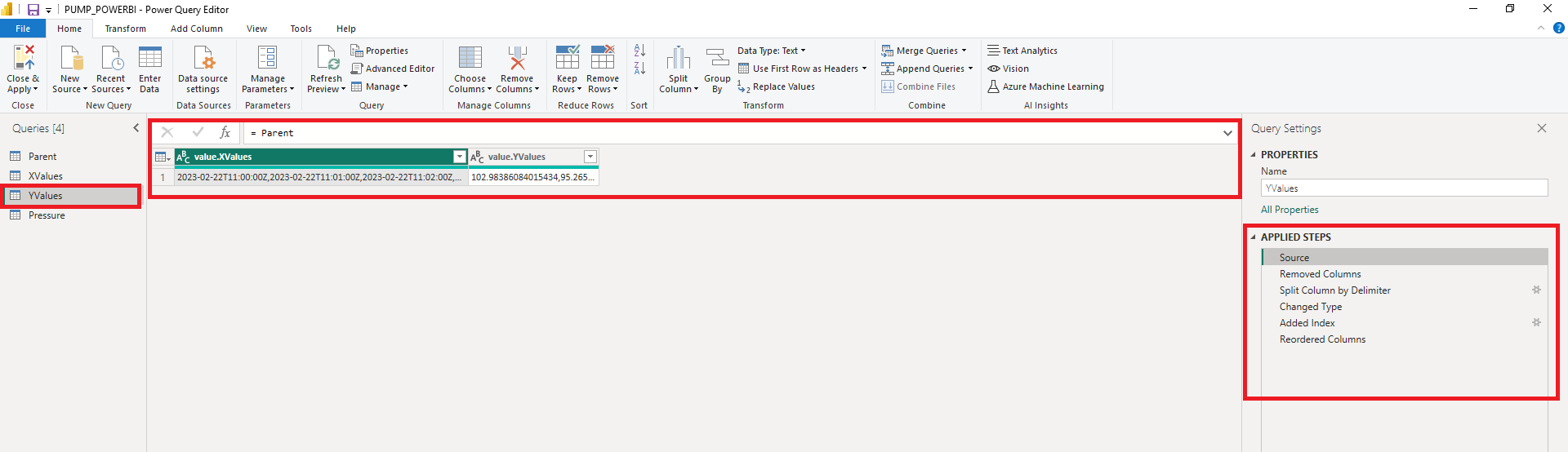Click the Split Column icon
The height and width of the screenshot is (452, 1568).
coord(679,58)
